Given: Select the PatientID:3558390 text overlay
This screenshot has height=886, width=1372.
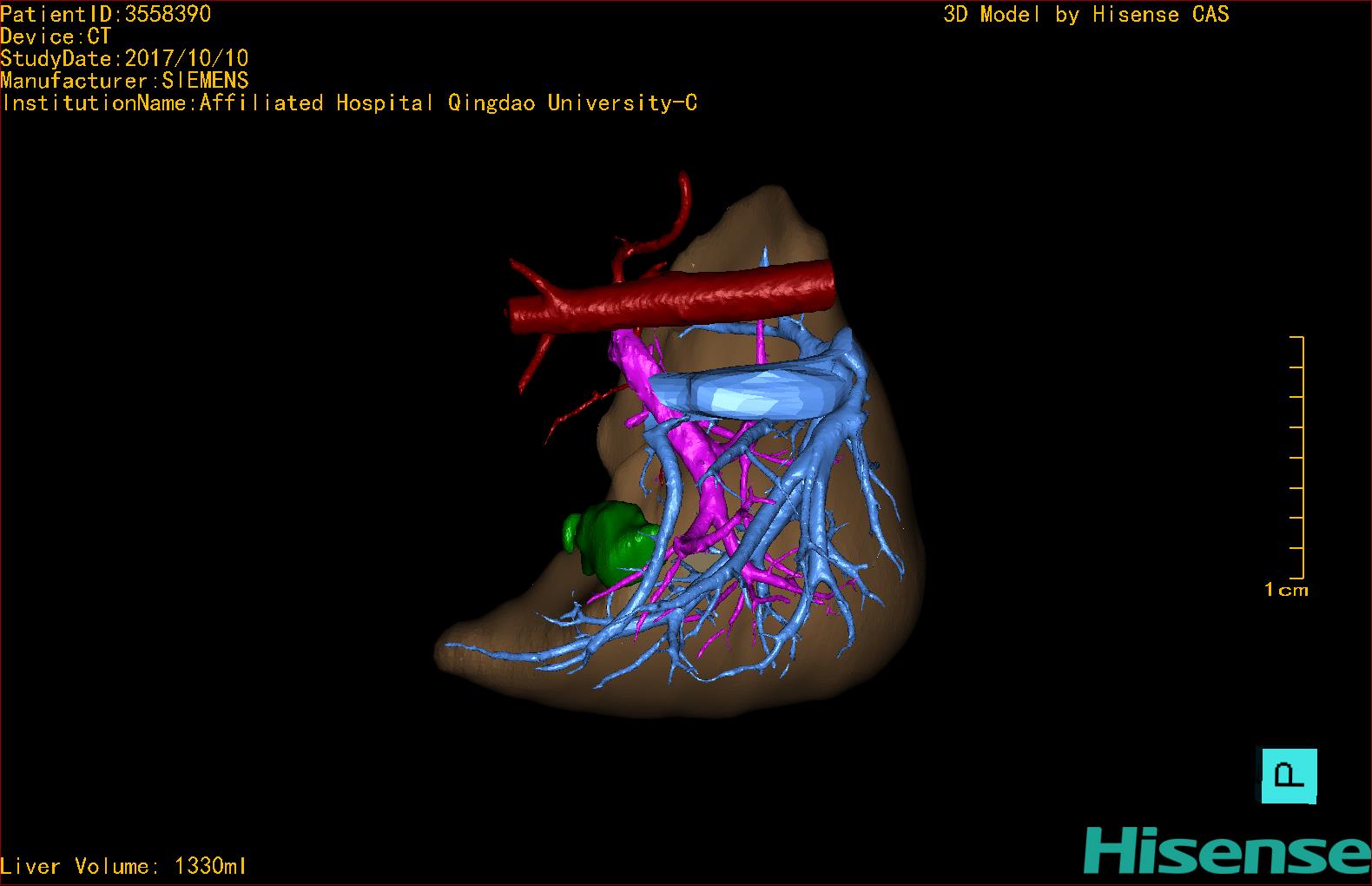Looking at the screenshot, I should pyautogui.click(x=106, y=14).
